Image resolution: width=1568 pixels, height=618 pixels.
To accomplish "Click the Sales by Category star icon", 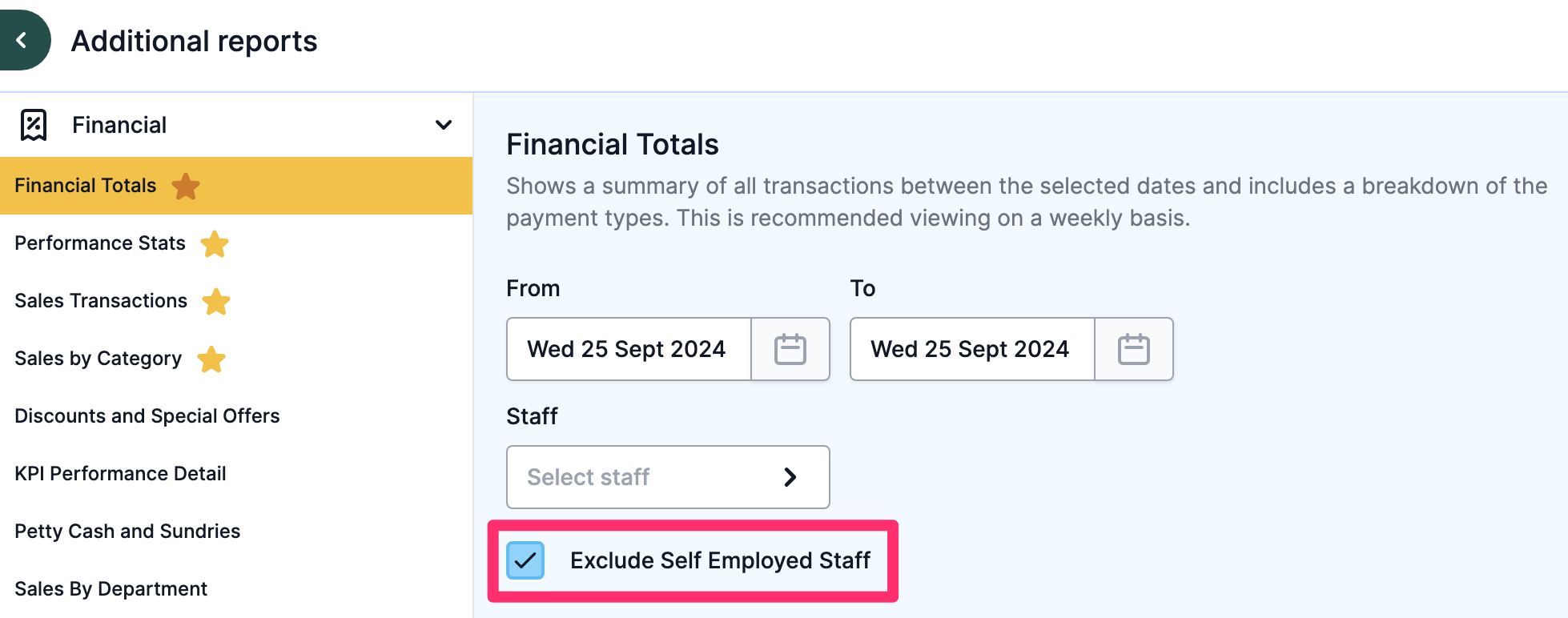I will coord(211,359).
